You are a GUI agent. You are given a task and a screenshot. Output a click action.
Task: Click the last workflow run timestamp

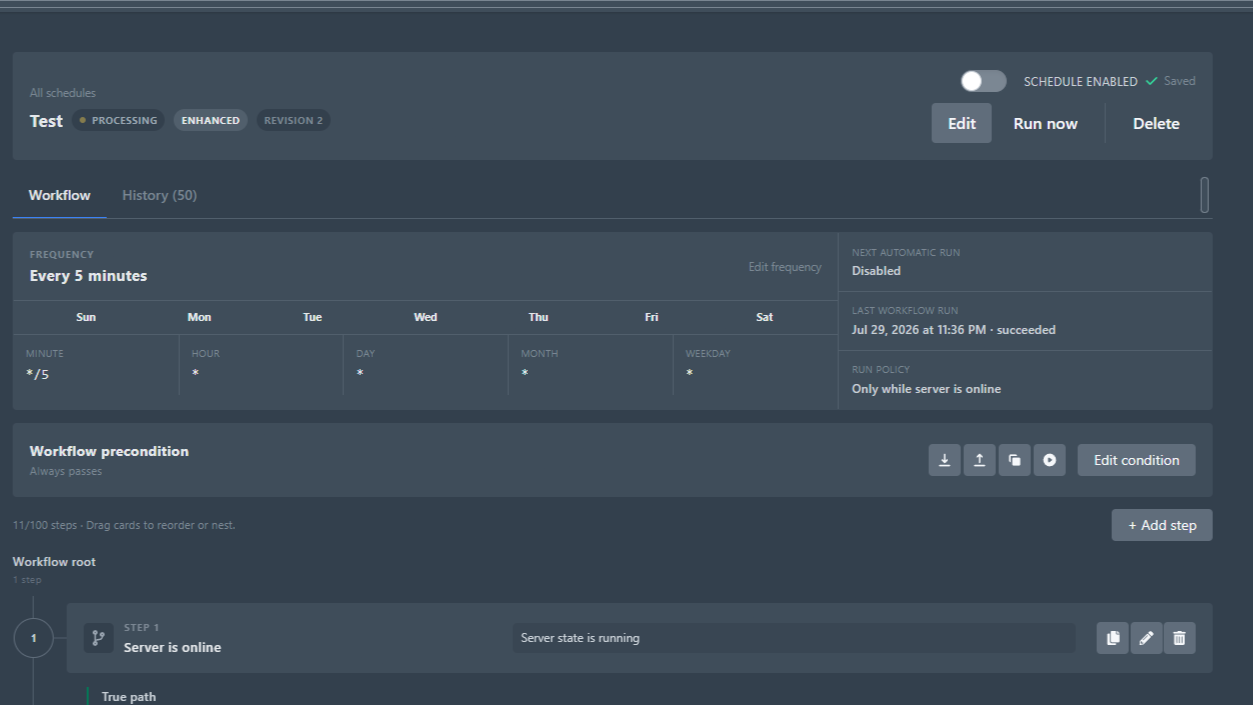coord(953,330)
